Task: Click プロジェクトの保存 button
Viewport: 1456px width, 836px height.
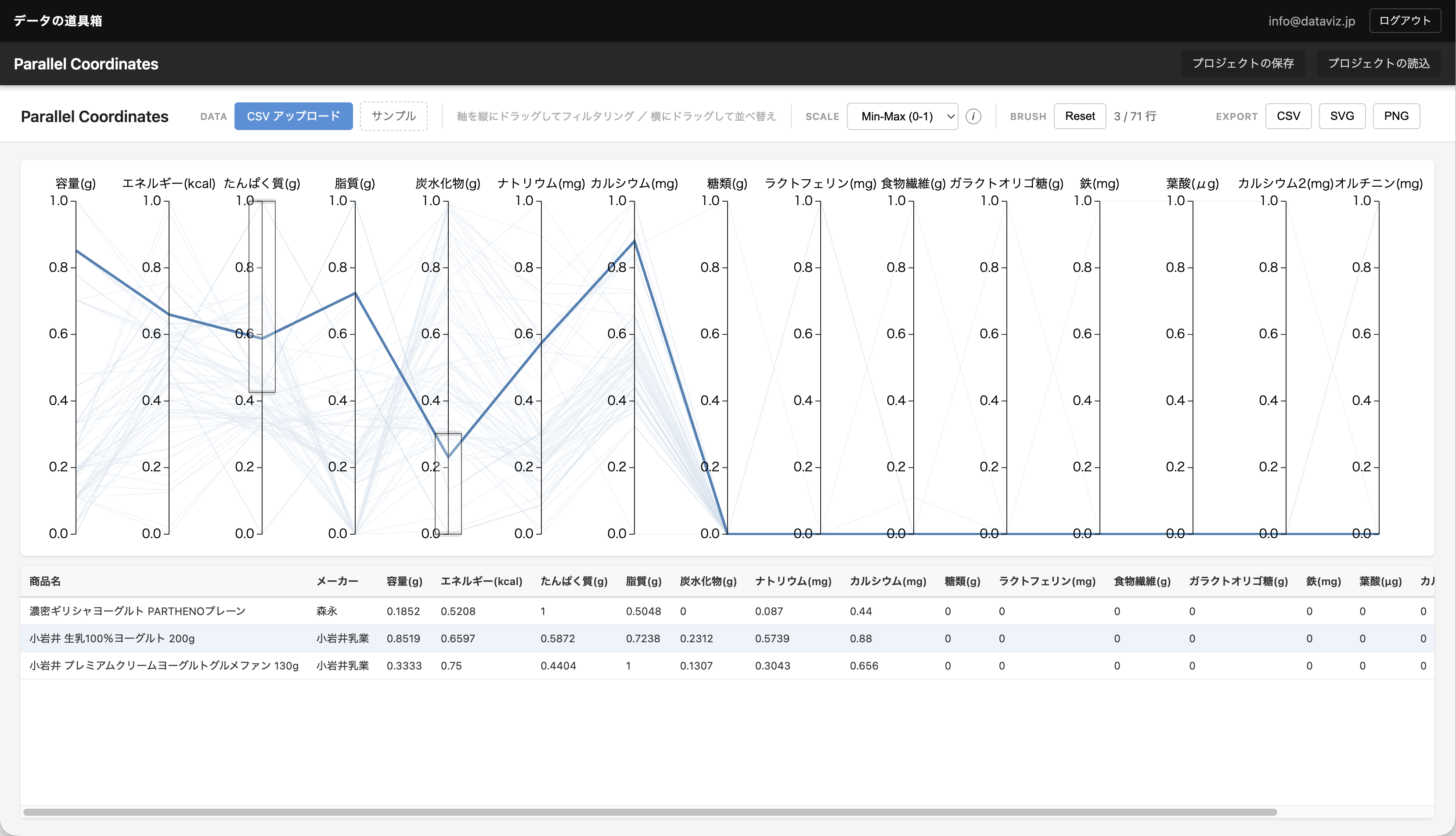Action: tap(1243, 64)
